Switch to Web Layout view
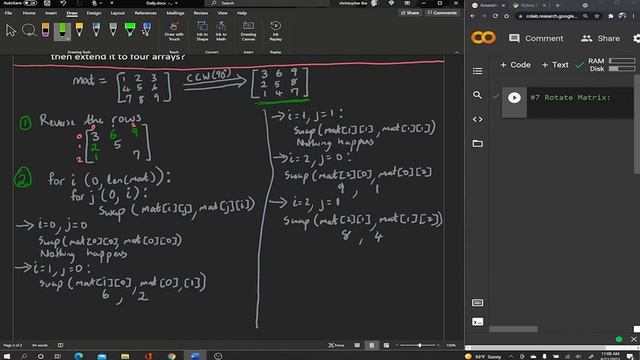Image resolution: width=640 pixels, height=360 pixels. coord(386,345)
